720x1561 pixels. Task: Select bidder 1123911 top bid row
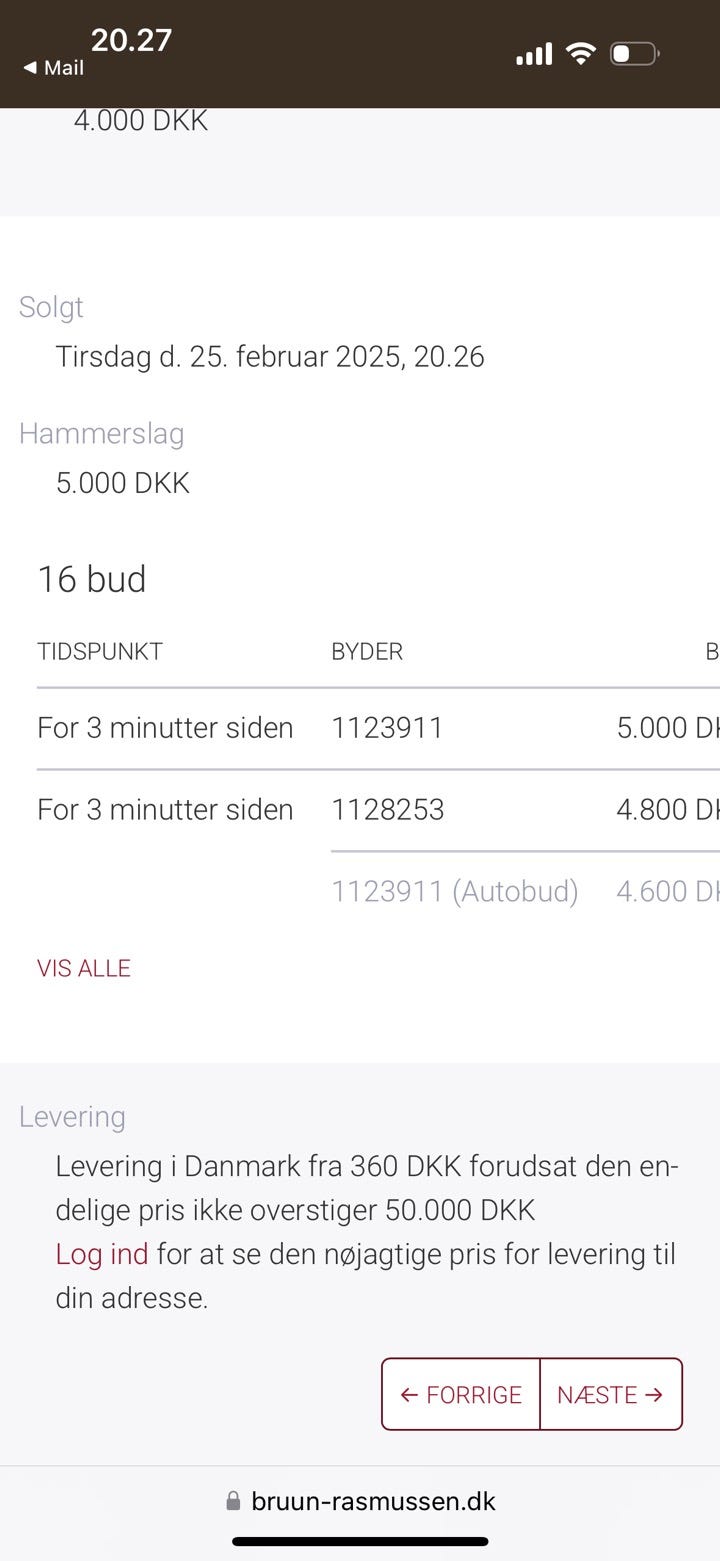378,728
